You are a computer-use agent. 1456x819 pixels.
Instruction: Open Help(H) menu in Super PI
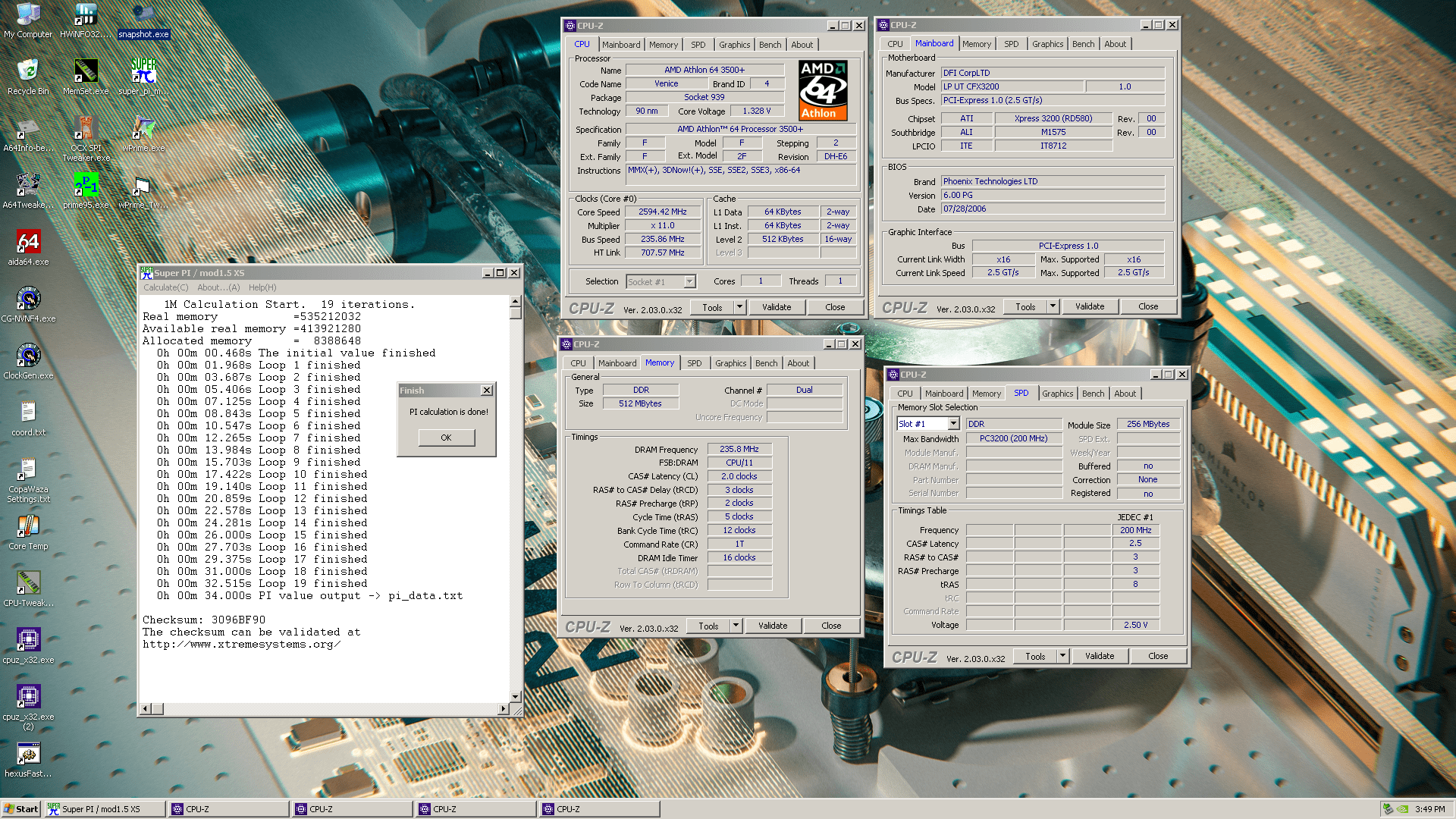tap(262, 287)
